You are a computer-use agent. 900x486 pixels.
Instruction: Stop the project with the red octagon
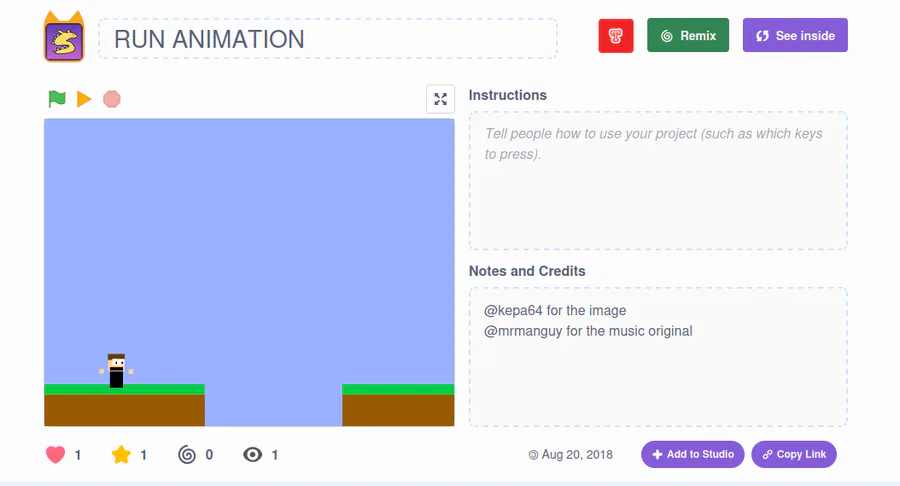[x=111, y=99]
